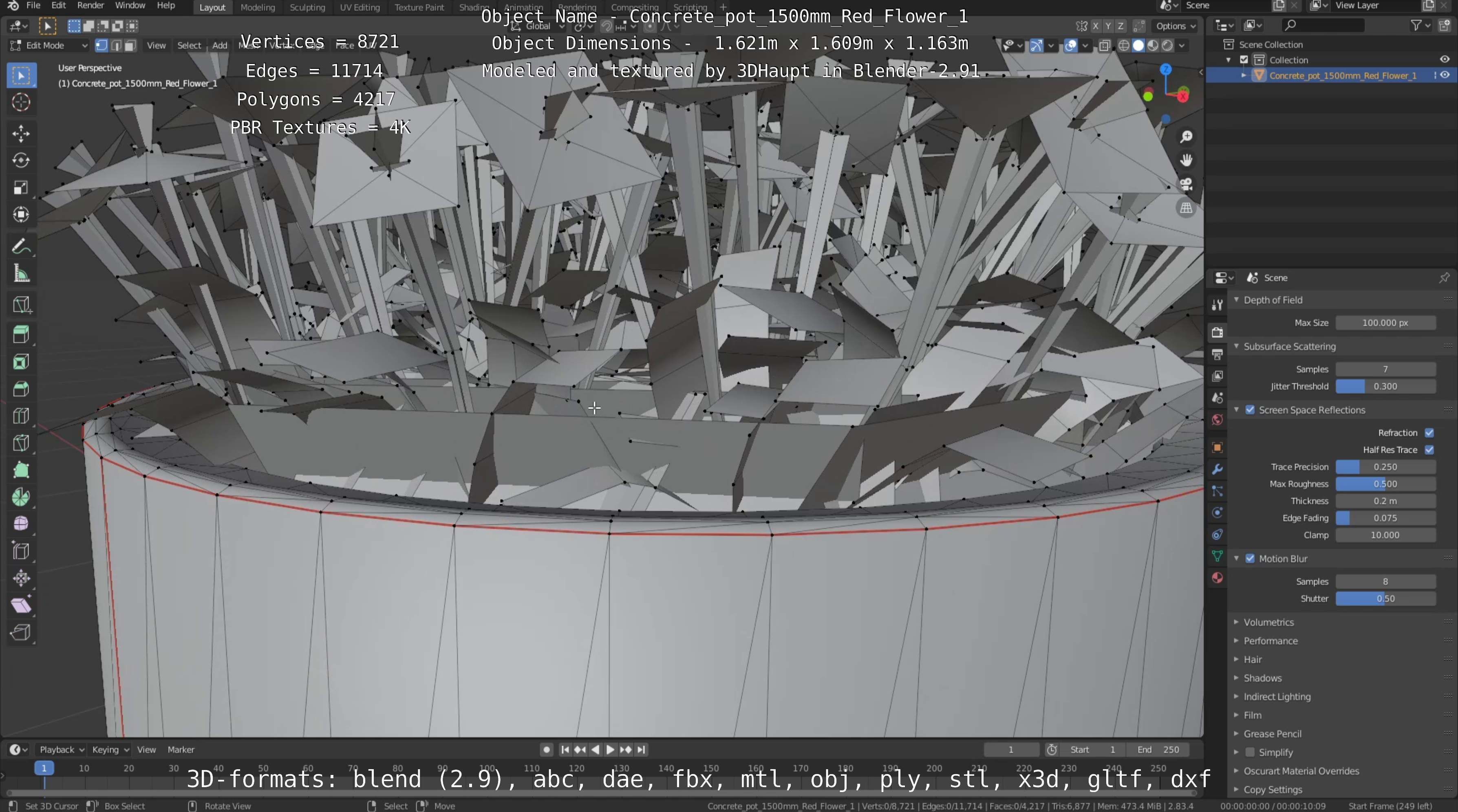
Task: Expand the Shadows panel
Action: coord(1262,678)
